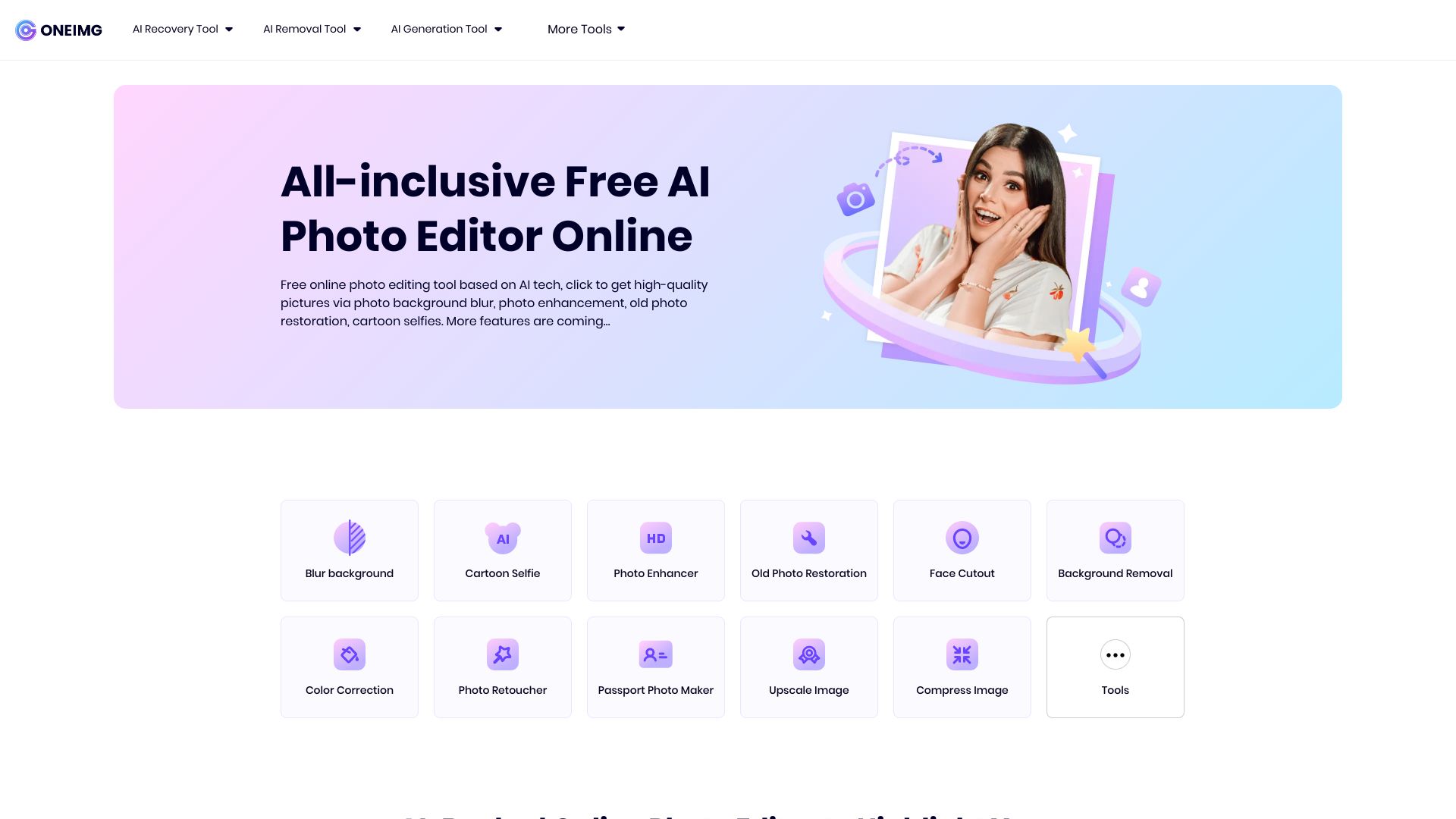Open the Photo Enhancer HD tool
The height and width of the screenshot is (819, 1456).
[x=655, y=550]
